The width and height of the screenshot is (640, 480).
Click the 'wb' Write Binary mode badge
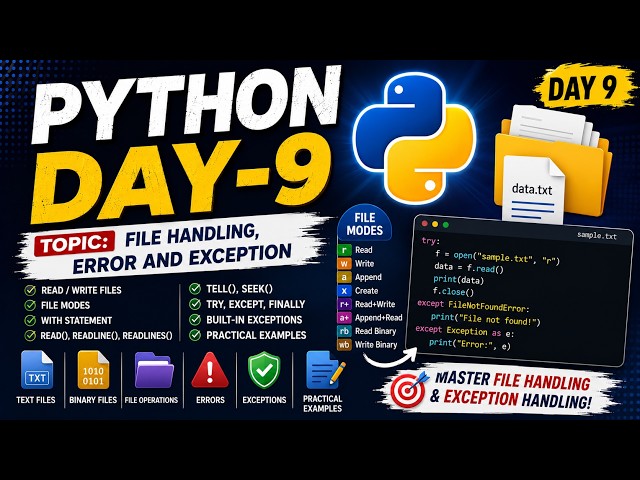pyautogui.click(x=344, y=344)
